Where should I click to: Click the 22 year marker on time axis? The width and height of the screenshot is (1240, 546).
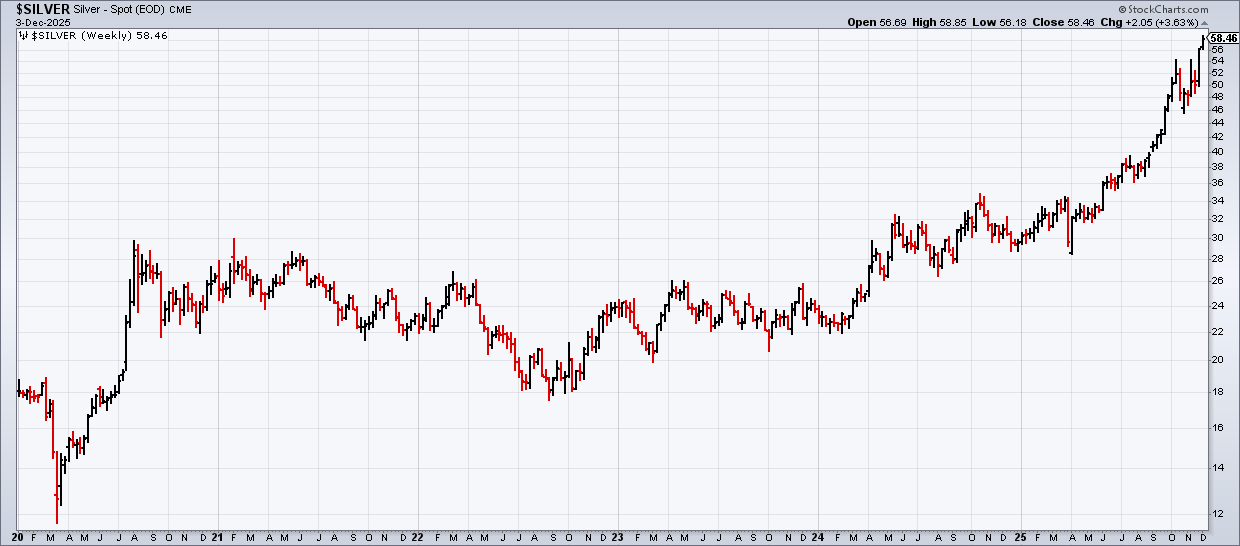[x=417, y=537]
